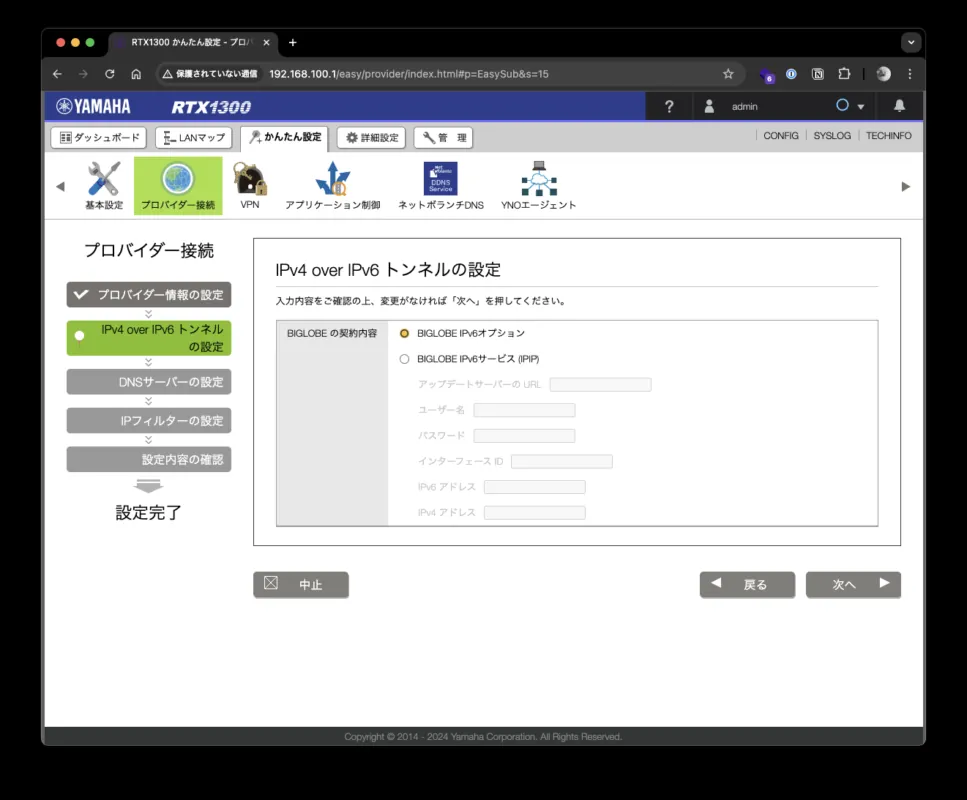The width and height of the screenshot is (967, 800).
Task: Switch to the 詳細設定 tab
Action: [x=371, y=138]
